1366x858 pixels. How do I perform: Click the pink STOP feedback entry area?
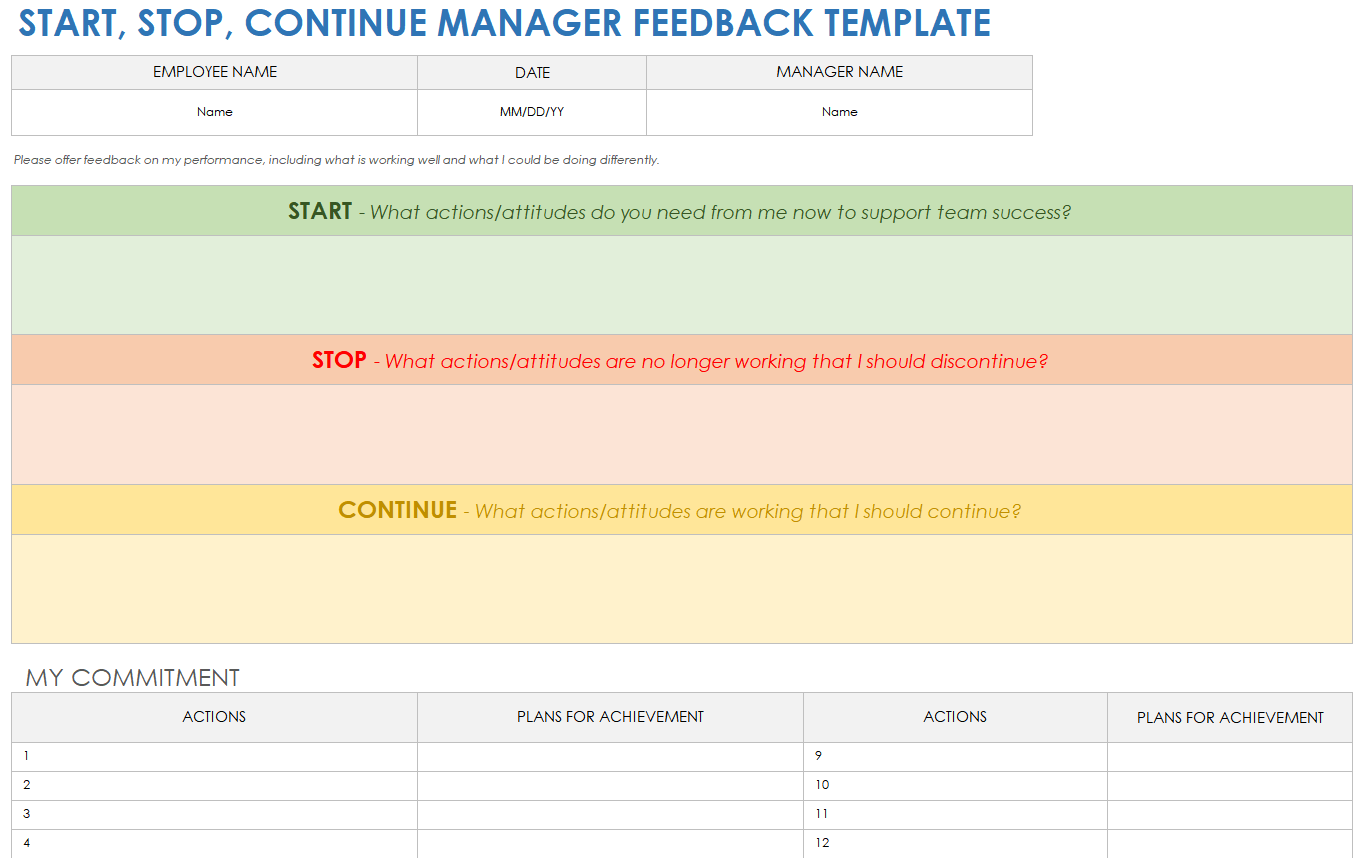[681, 435]
